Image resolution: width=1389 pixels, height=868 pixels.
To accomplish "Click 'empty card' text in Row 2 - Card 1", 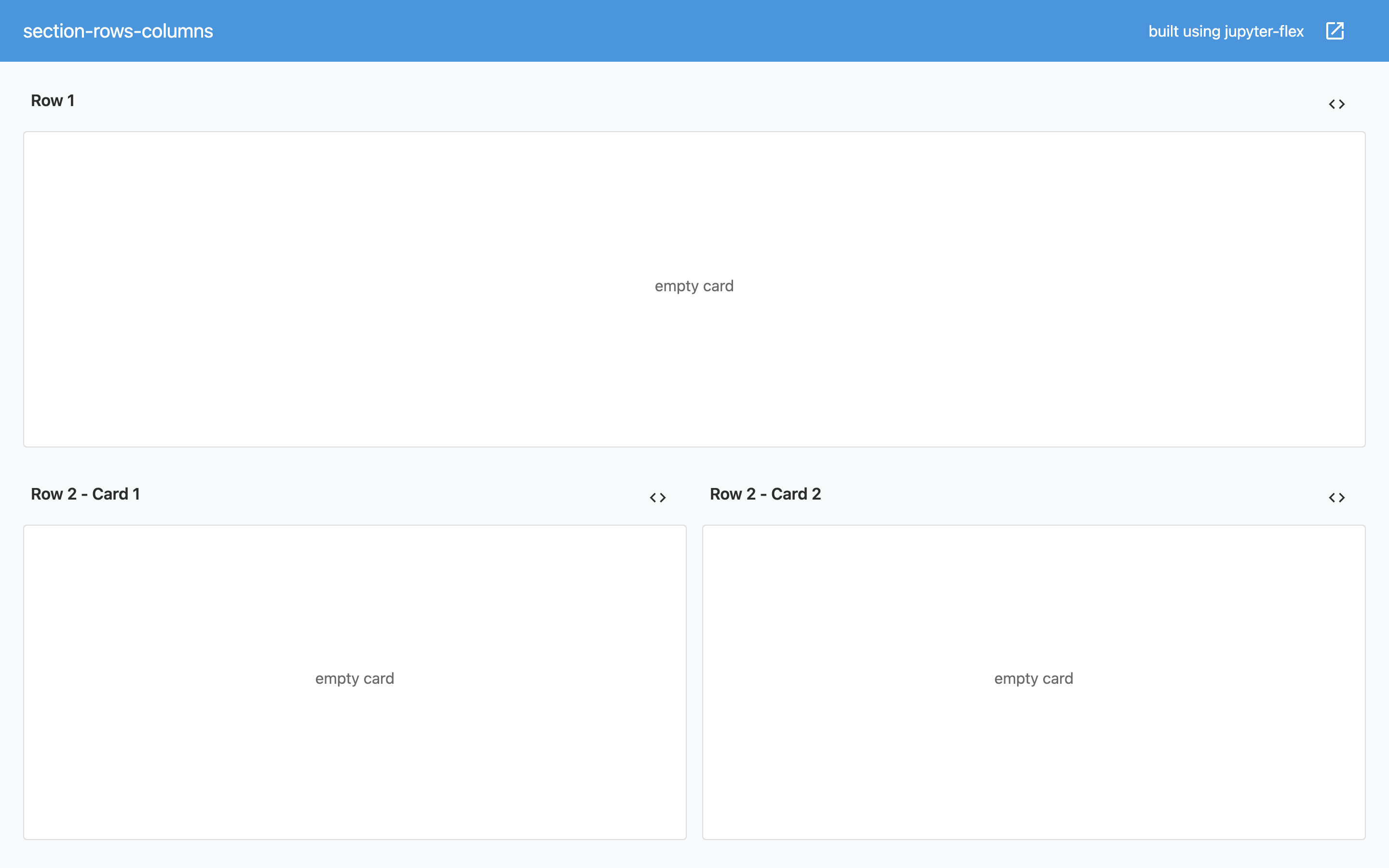I will click(x=354, y=678).
